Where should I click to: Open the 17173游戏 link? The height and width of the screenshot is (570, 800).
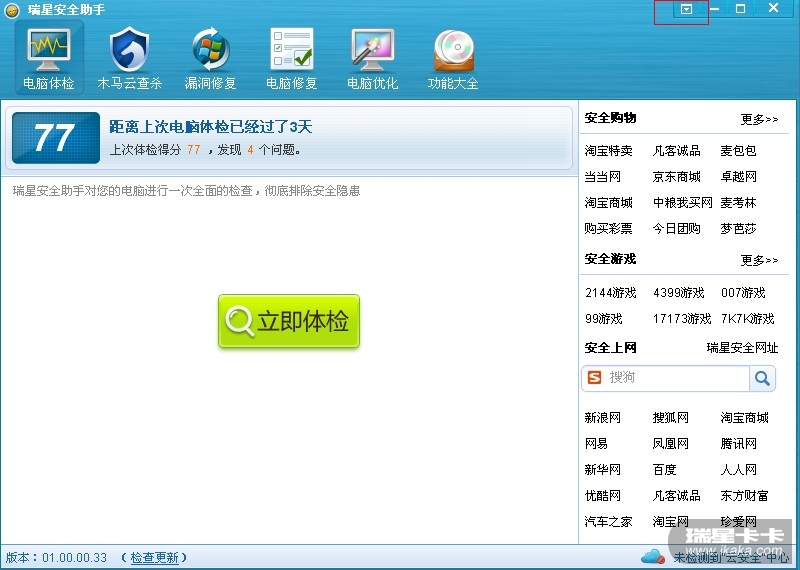[x=682, y=319]
